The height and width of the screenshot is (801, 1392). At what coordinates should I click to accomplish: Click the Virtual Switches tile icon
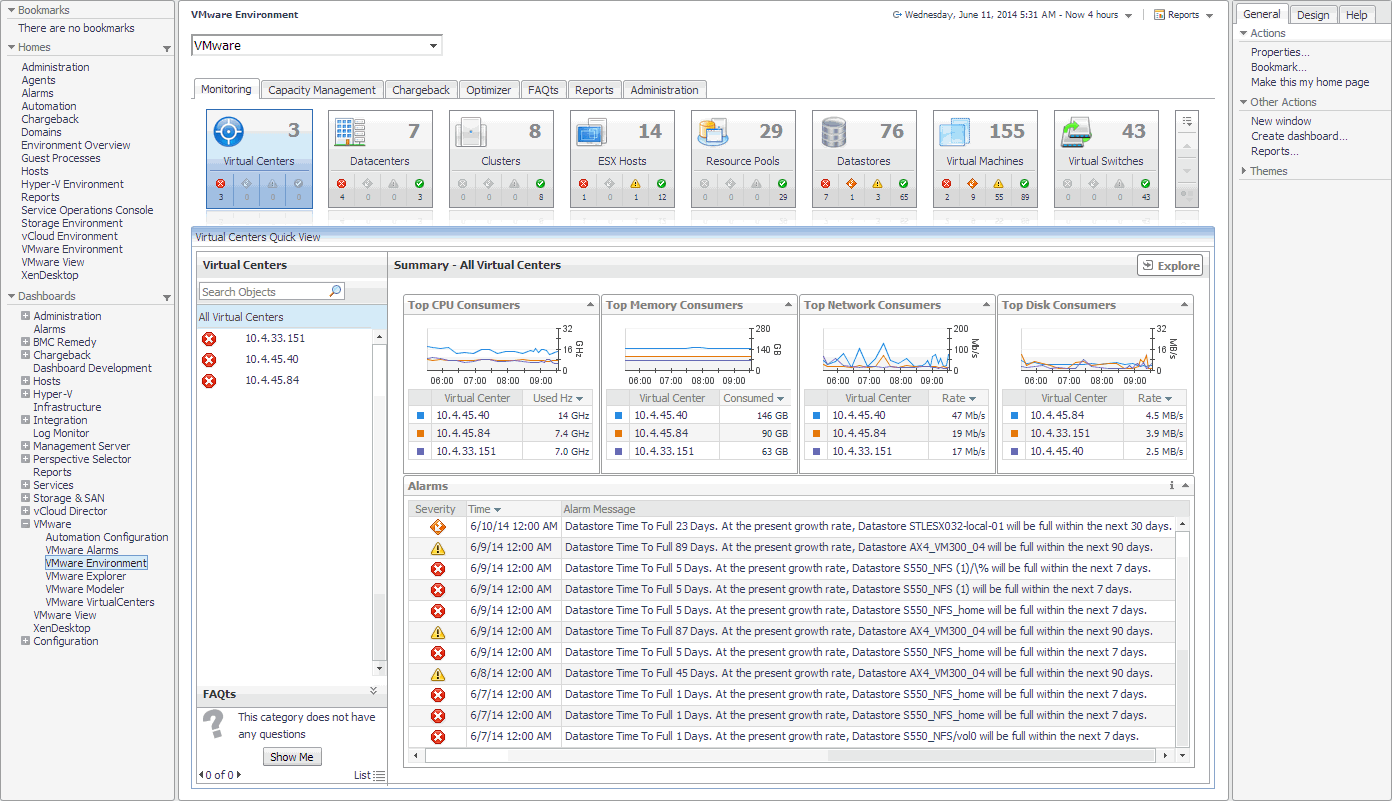(x=1076, y=132)
